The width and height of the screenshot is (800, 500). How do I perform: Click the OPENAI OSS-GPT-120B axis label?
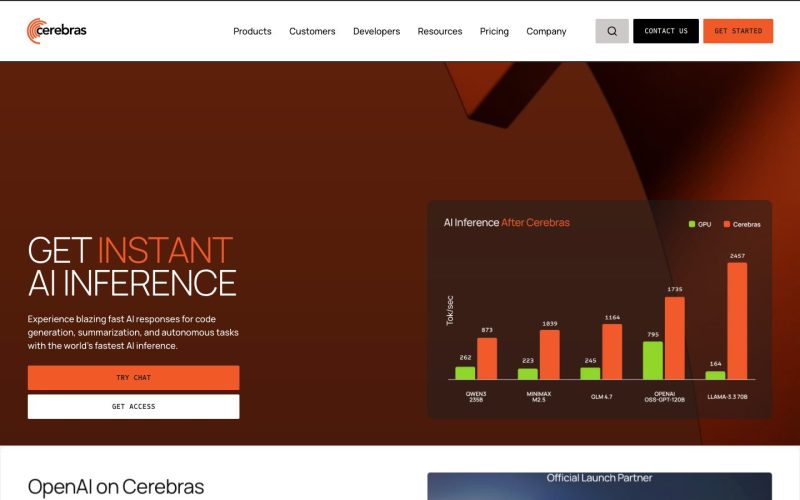664,396
